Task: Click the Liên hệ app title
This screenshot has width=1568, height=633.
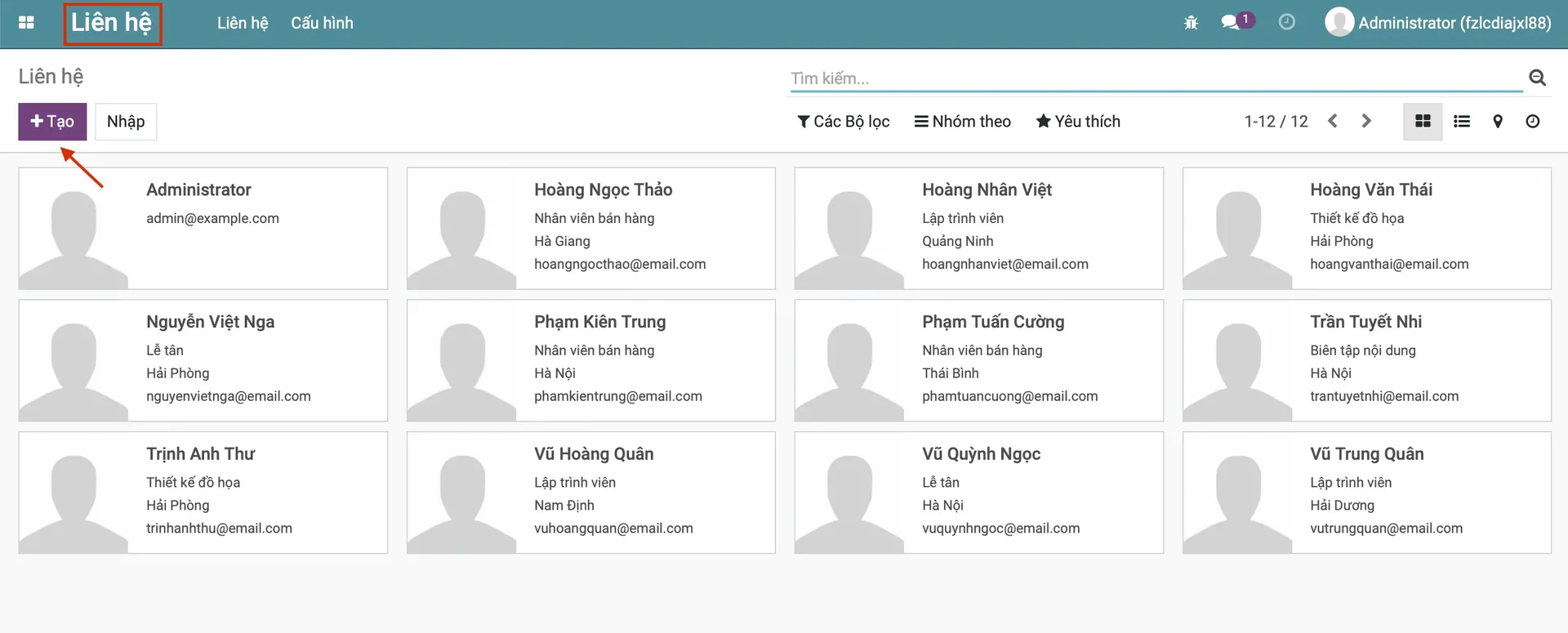Action: [x=112, y=23]
